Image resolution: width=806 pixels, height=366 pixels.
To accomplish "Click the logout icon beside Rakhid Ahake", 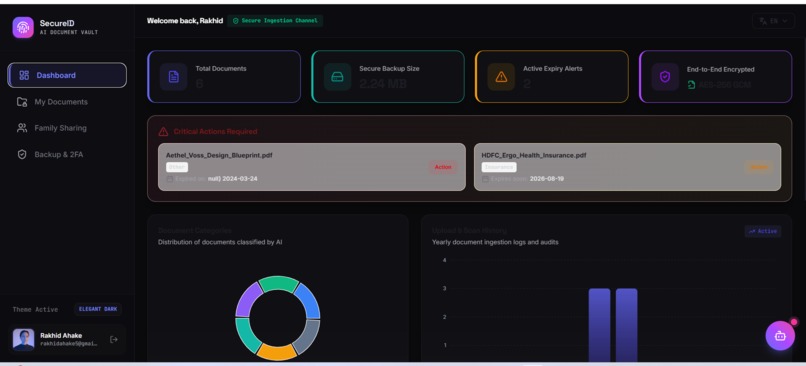I will tap(114, 339).
